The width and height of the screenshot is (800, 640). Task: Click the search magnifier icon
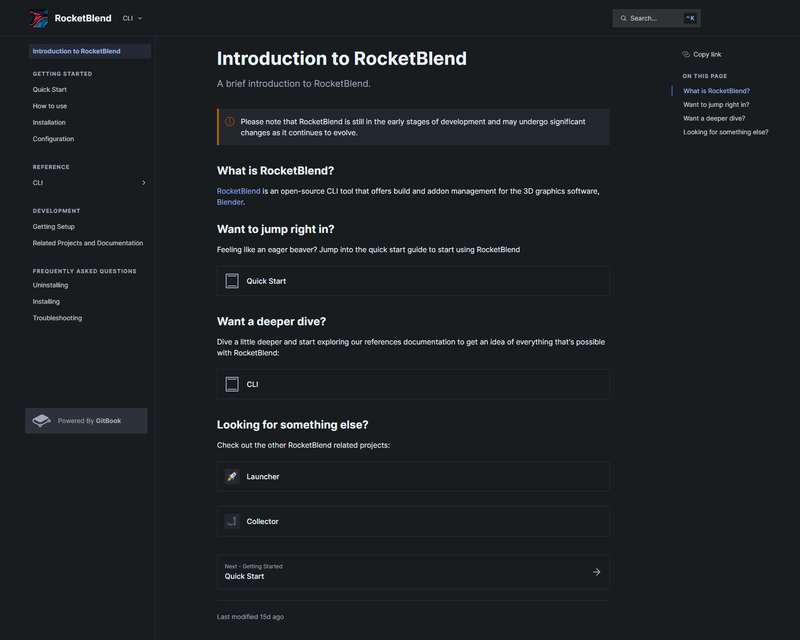(623, 18)
